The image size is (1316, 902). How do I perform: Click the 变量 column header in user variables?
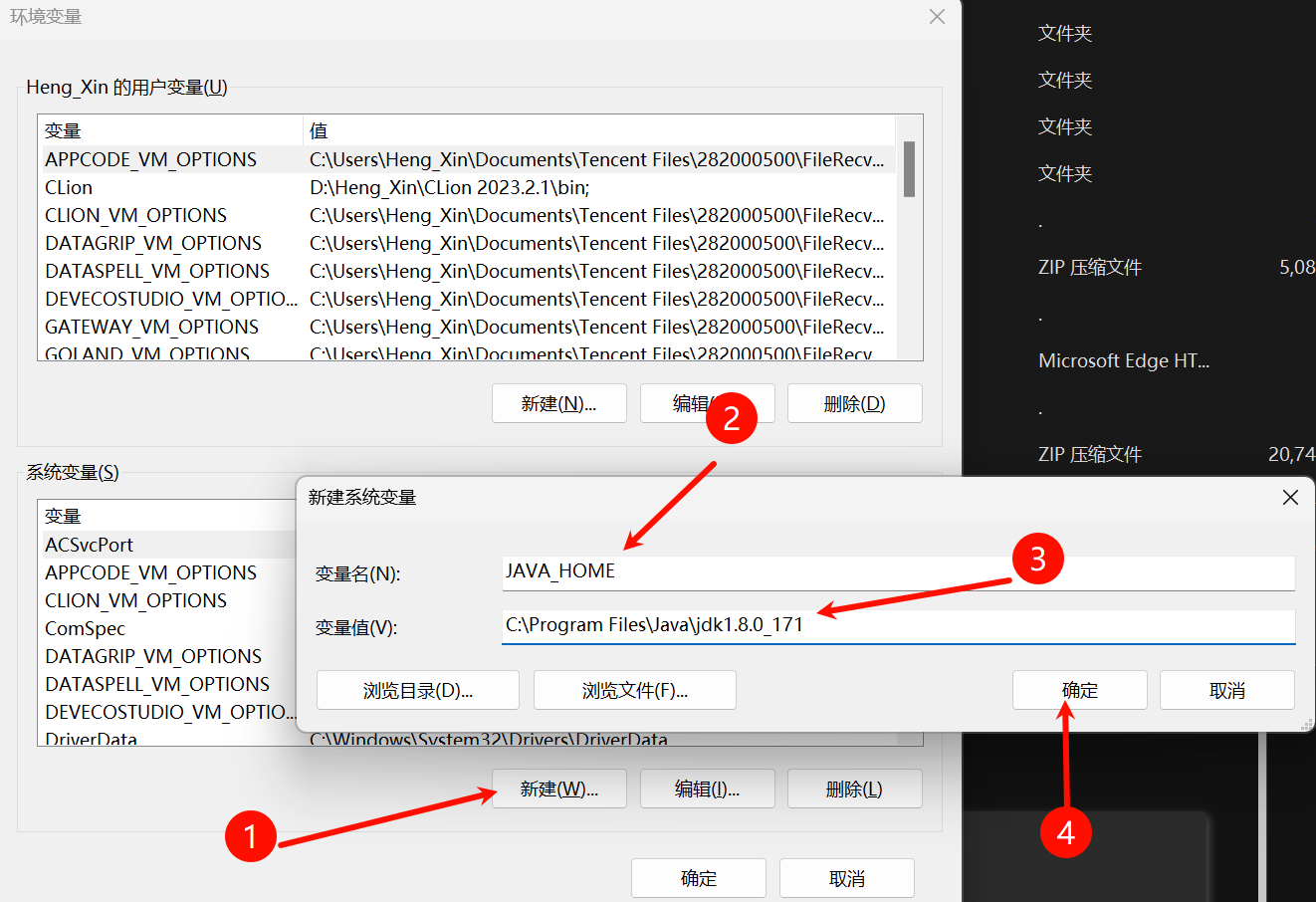click(x=169, y=130)
